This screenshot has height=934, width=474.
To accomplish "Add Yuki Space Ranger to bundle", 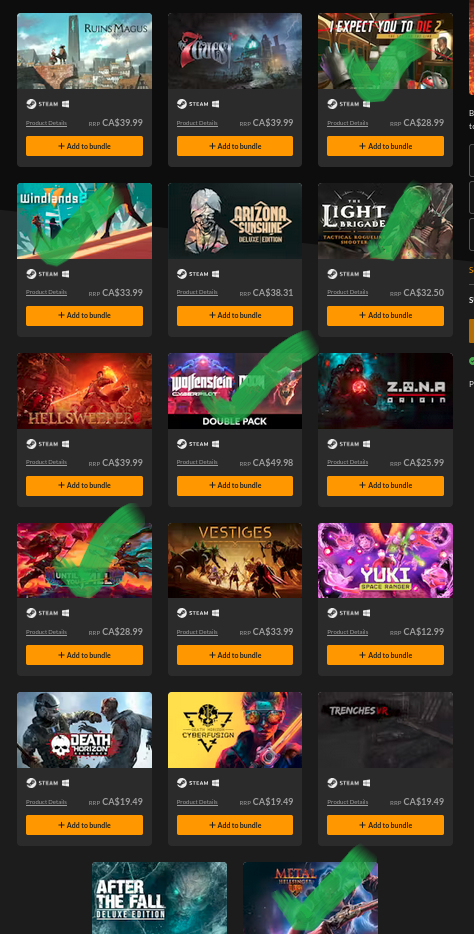I will tap(385, 655).
